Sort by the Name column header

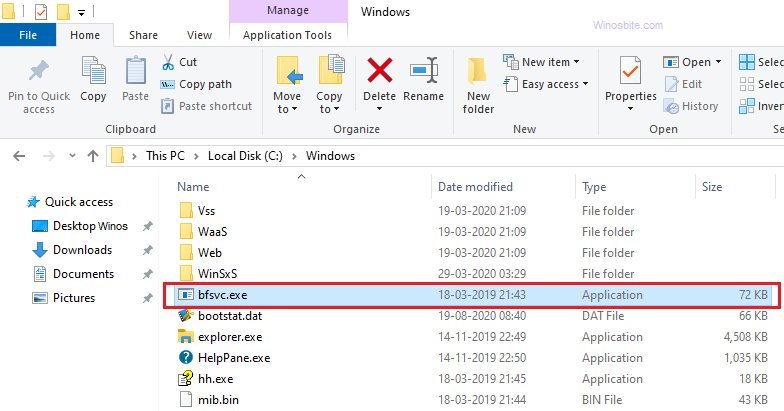[193, 187]
